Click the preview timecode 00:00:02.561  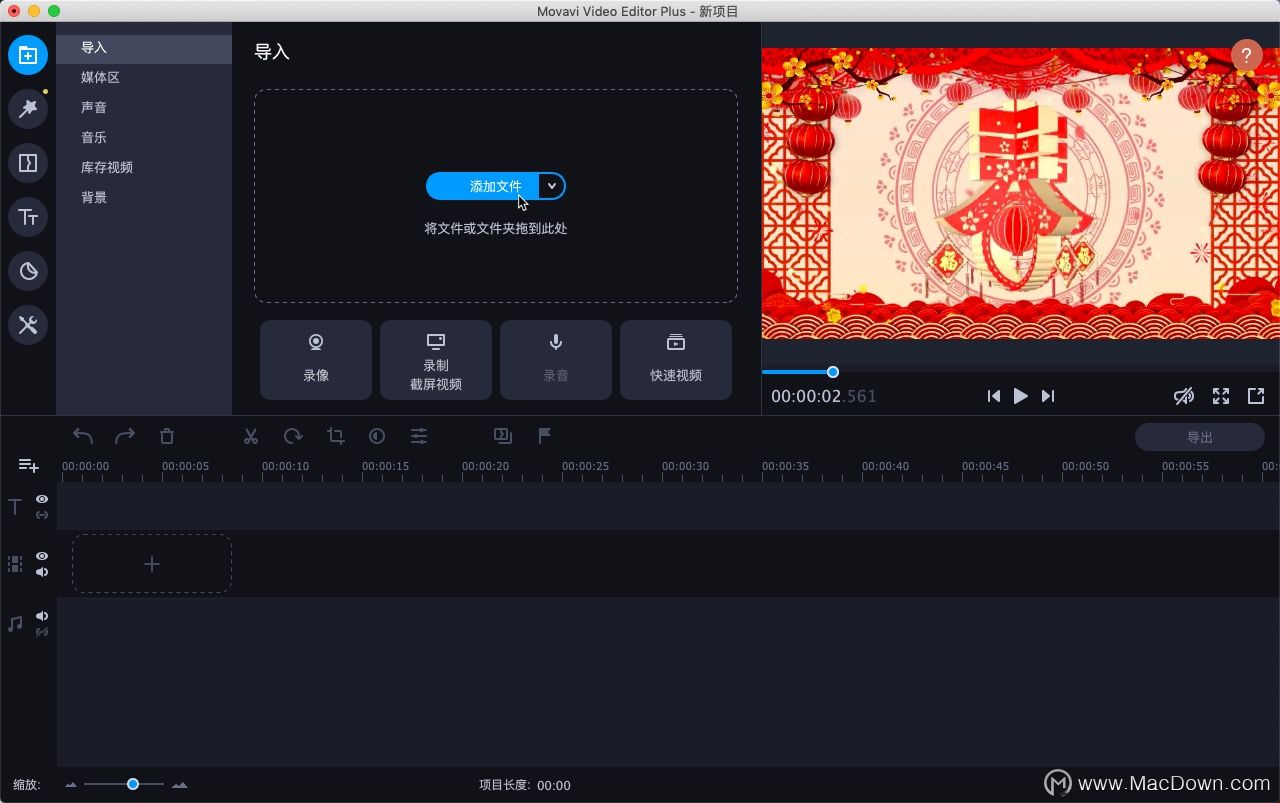click(x=824, y=396)
